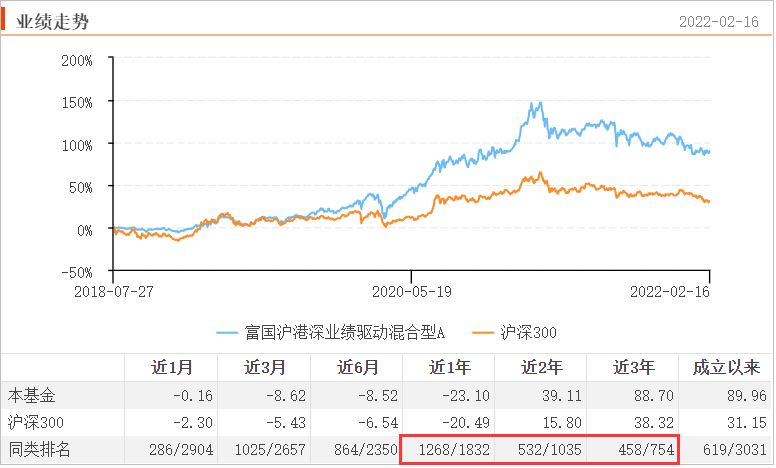Click the fund's 88.70 three-year value
This screenshot has height=468, width=776.
click(x=654, y=396)
